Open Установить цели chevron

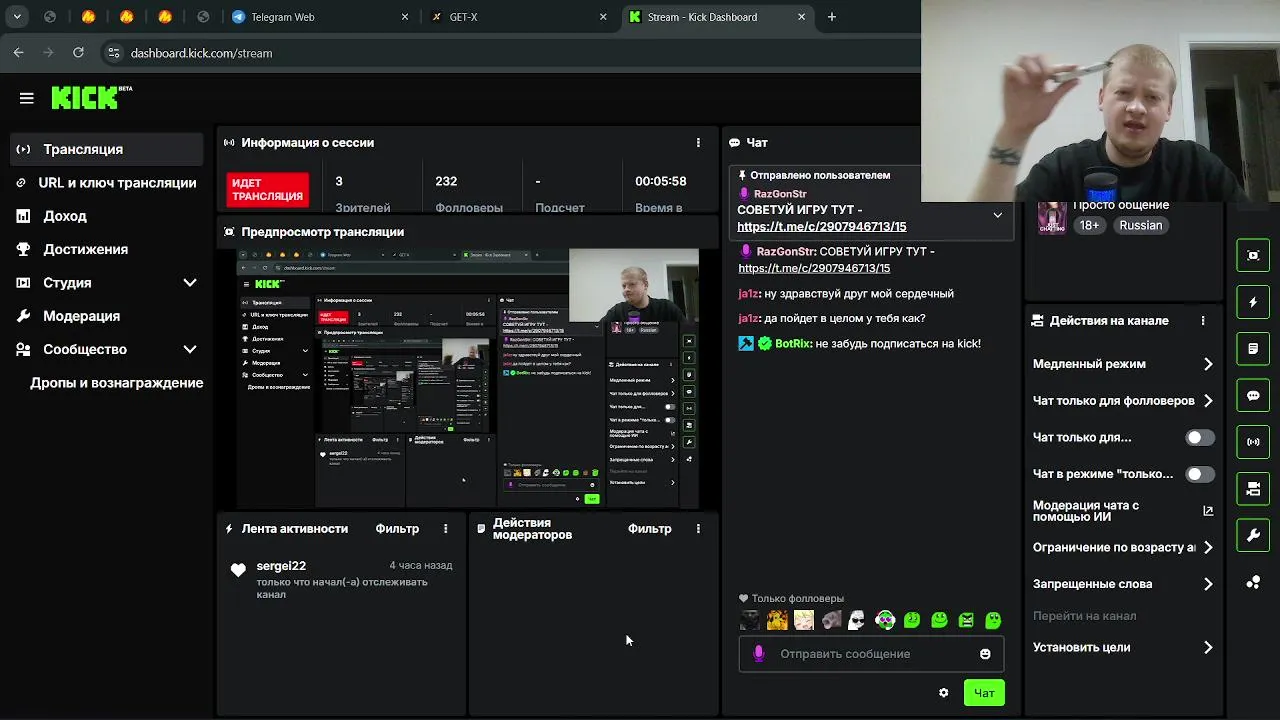pos(1208,648)
